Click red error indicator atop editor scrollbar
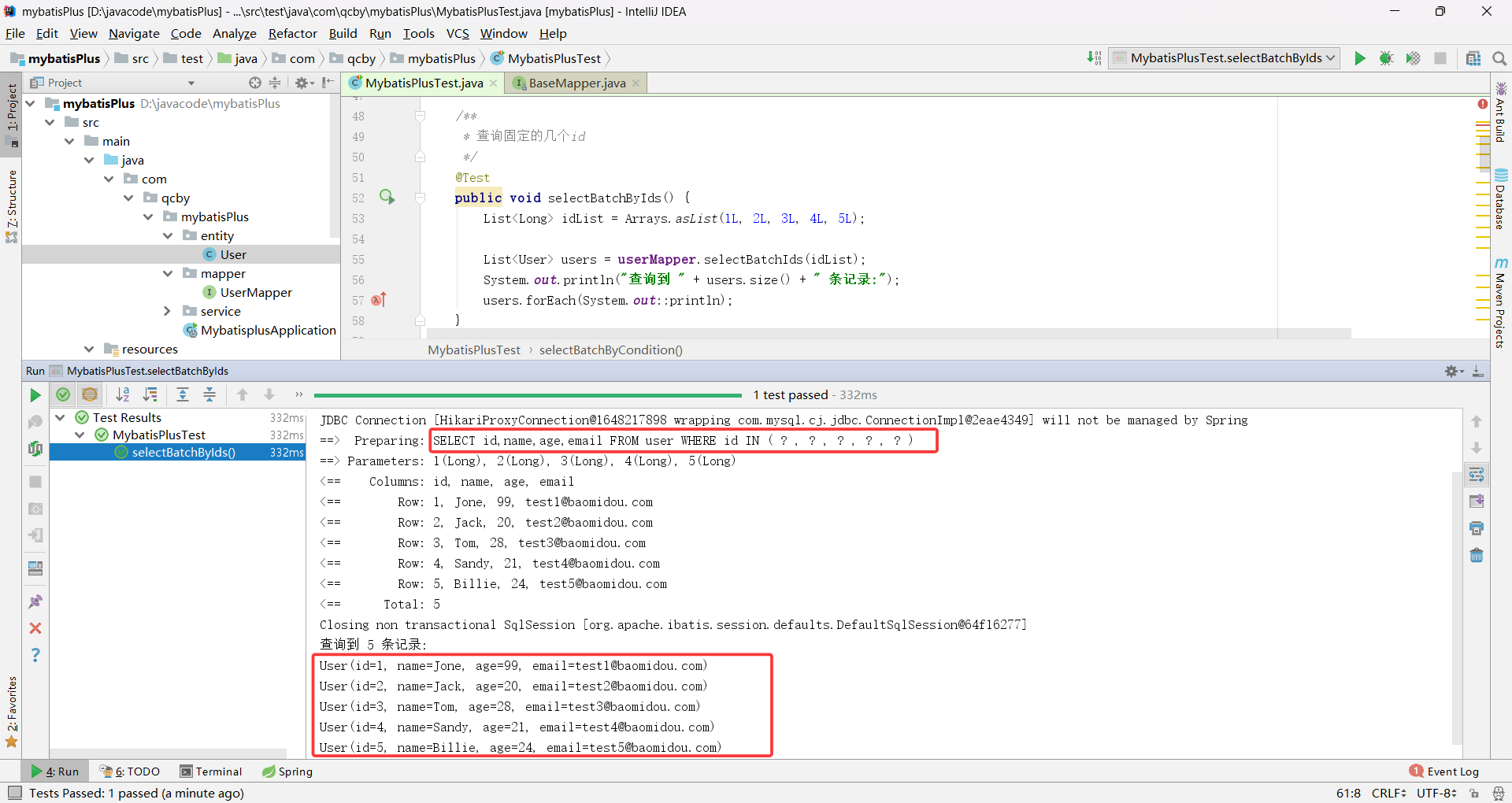 [x=1483, y=104]
